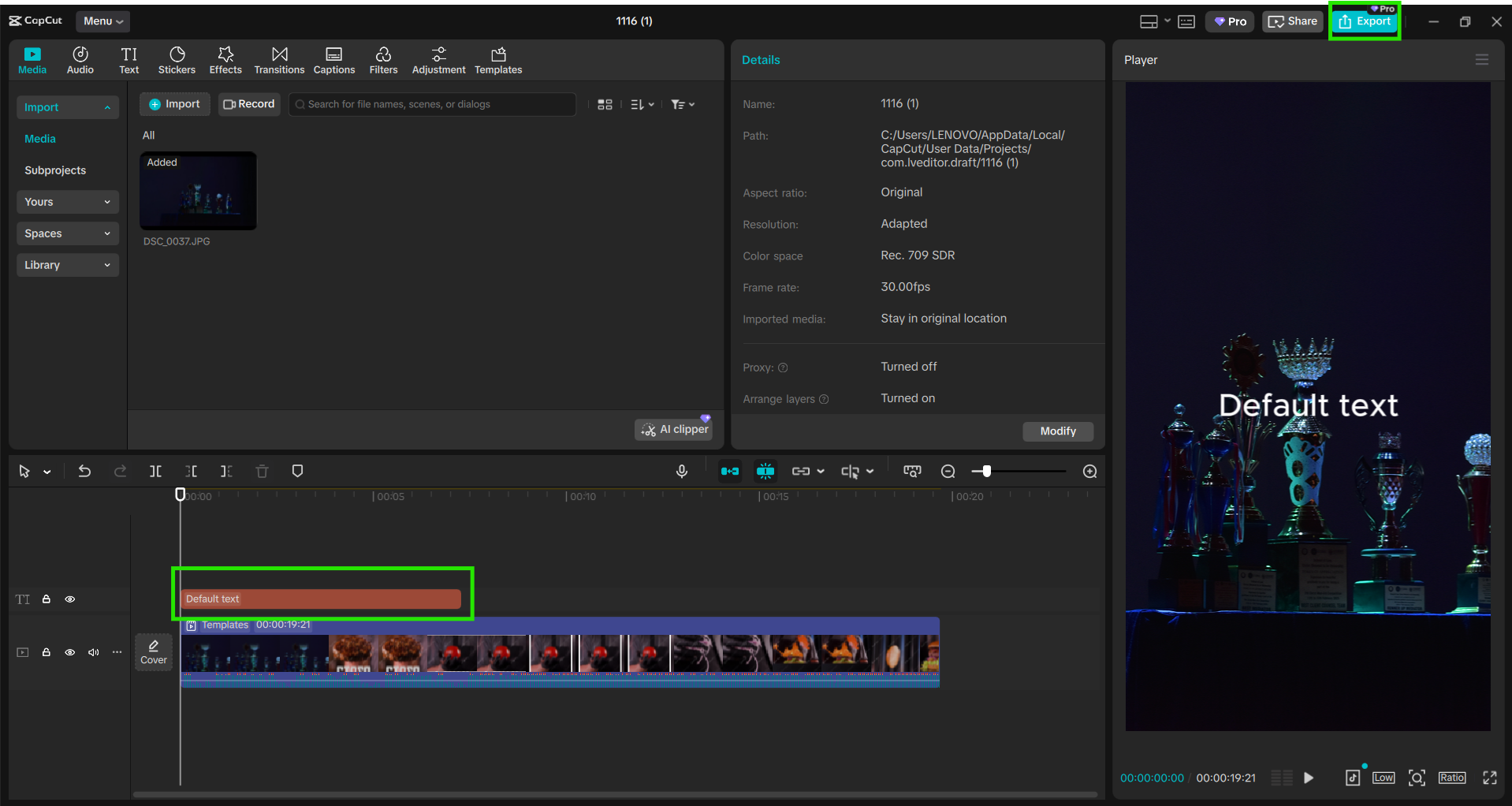The image size is (1512, 806).
Task: Open the Menu dropdown at top
Action: (103, 21)
